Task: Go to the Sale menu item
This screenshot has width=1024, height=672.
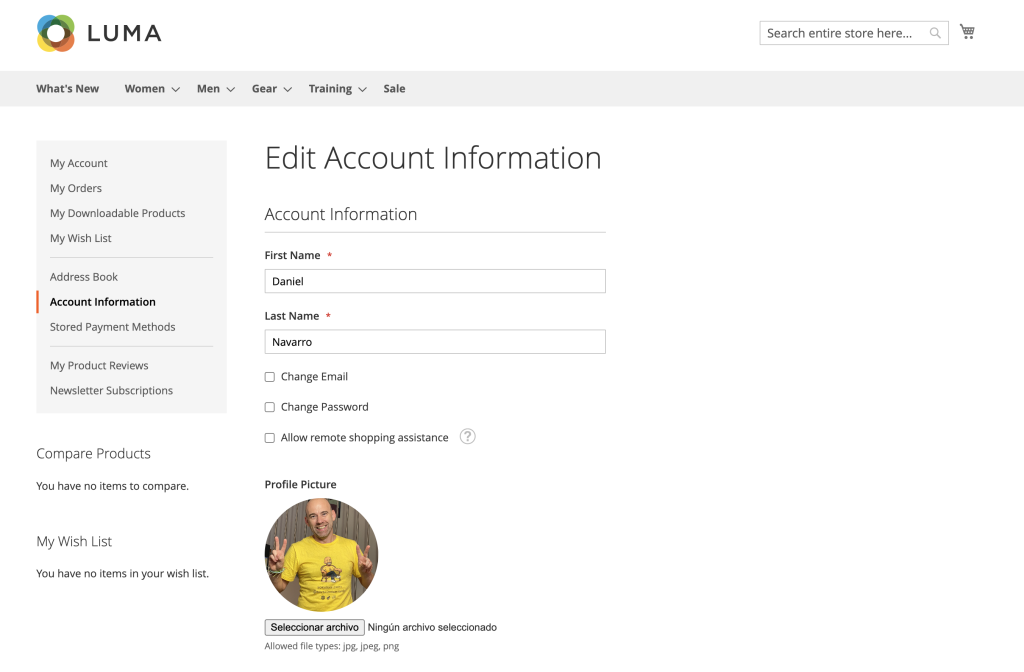Action: point(394,89)
